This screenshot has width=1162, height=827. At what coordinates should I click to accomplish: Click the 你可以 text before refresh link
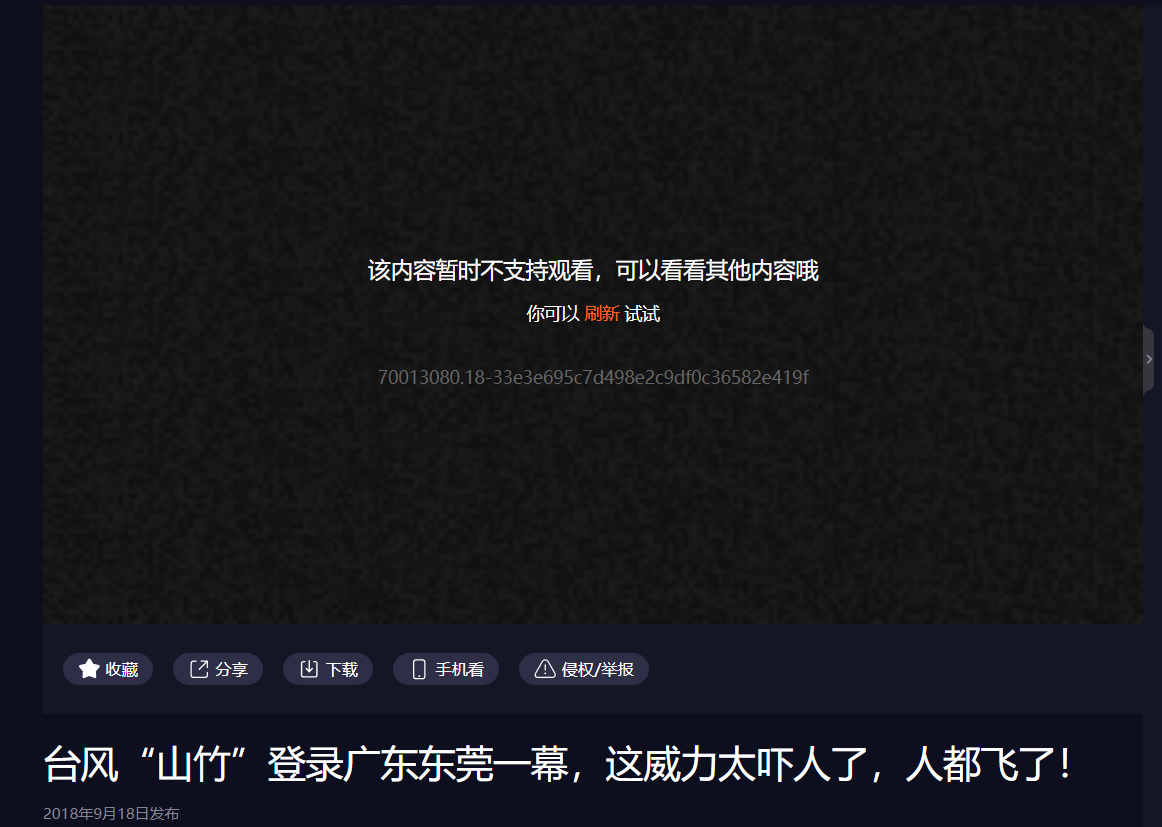click(553, 314)
